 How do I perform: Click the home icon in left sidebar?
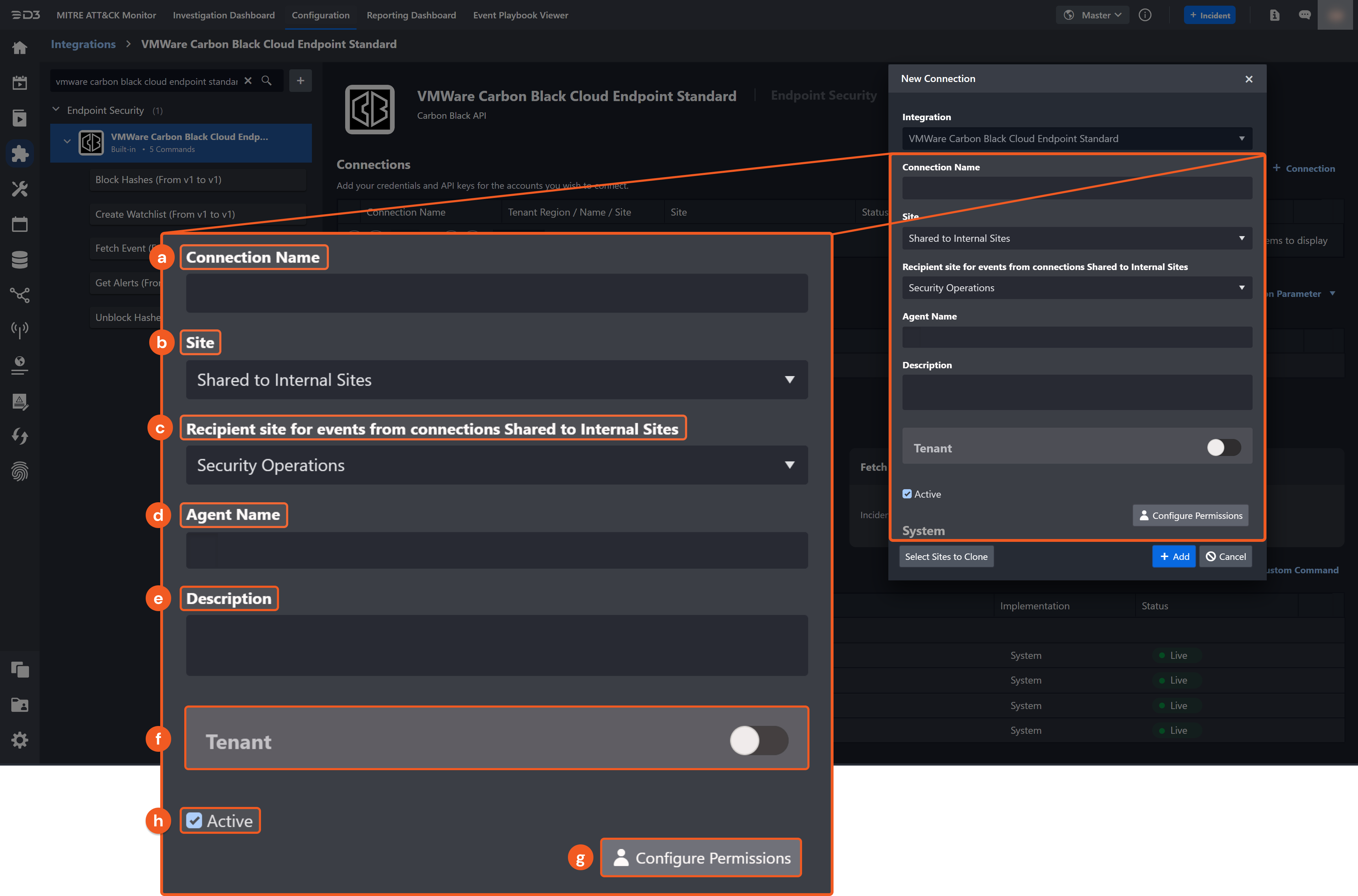(20, 47)
